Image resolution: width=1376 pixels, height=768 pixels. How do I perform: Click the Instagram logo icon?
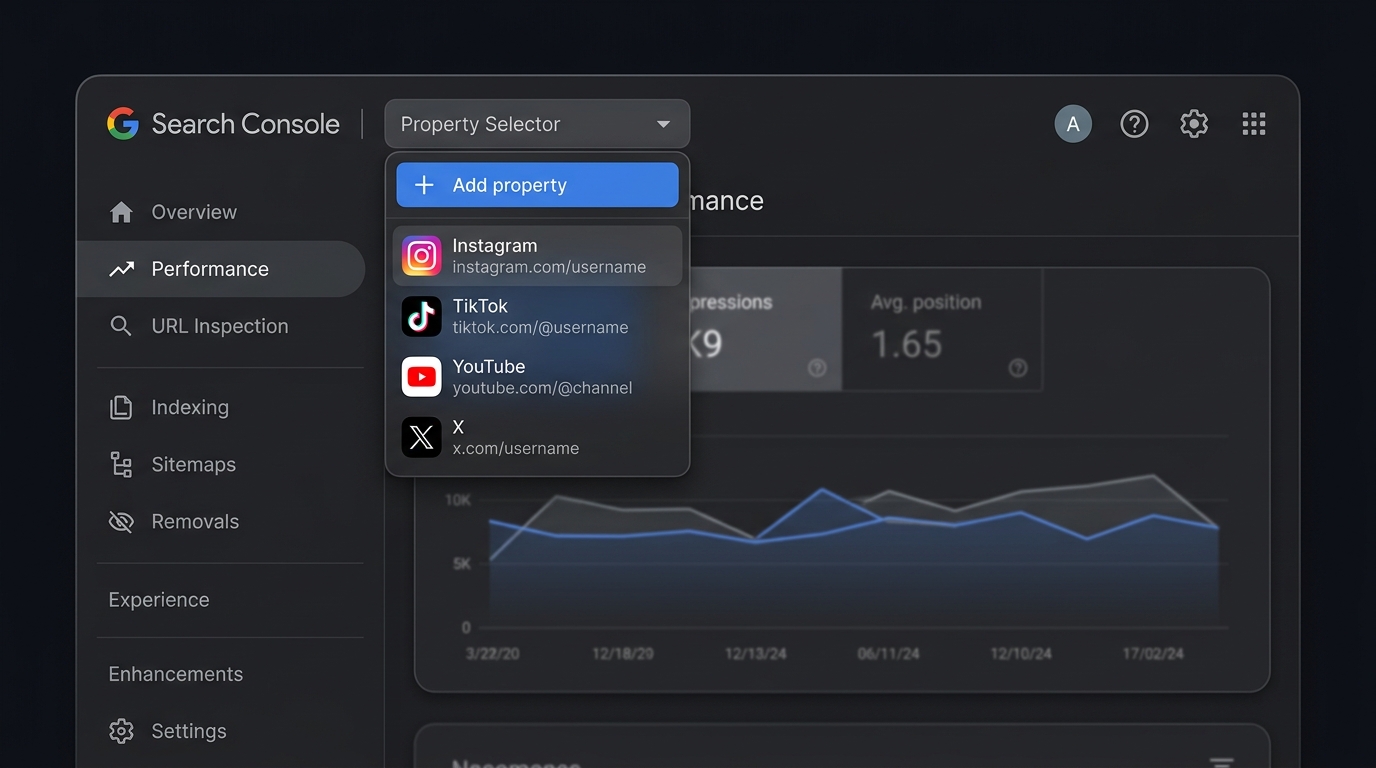(422, 256)
